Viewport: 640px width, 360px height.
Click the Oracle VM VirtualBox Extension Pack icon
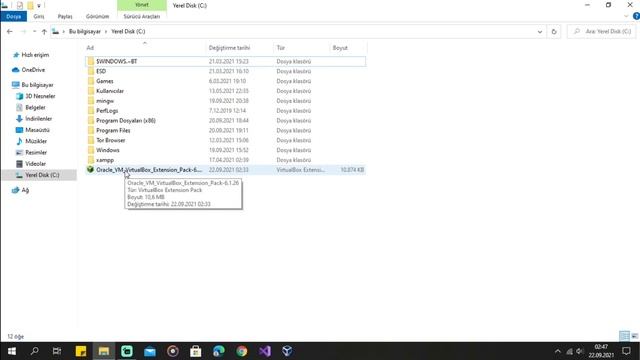point(91,169)
